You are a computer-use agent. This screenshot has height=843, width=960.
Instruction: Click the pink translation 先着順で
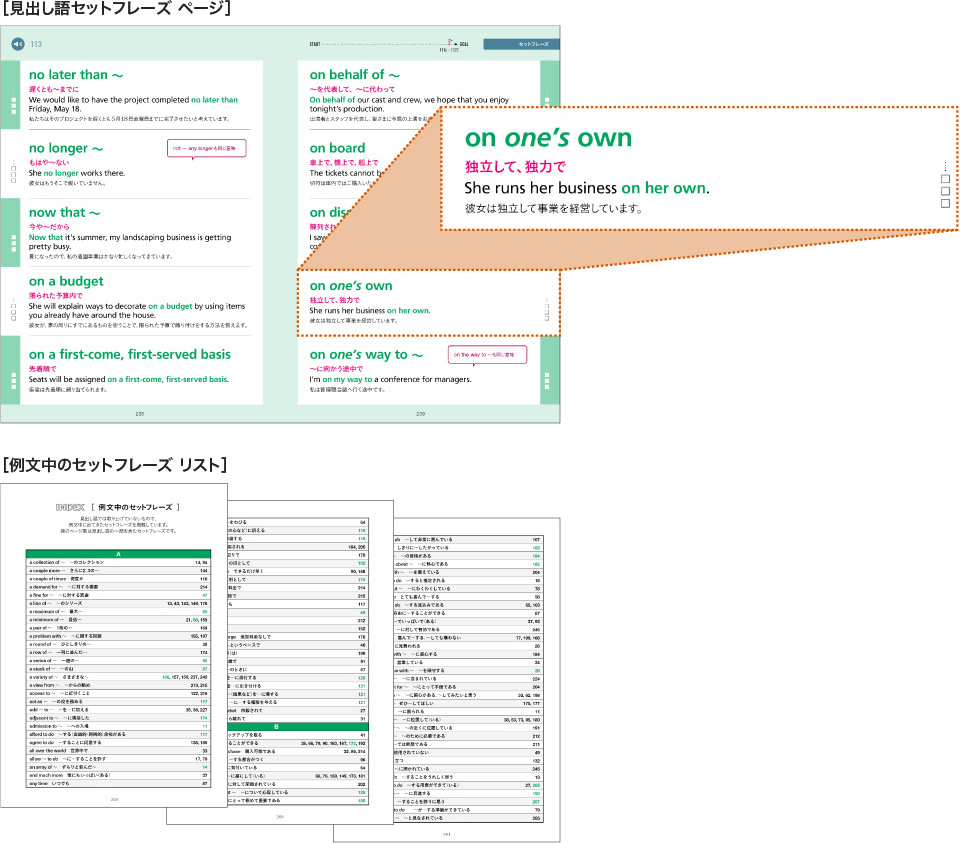[x=42, y=369]
